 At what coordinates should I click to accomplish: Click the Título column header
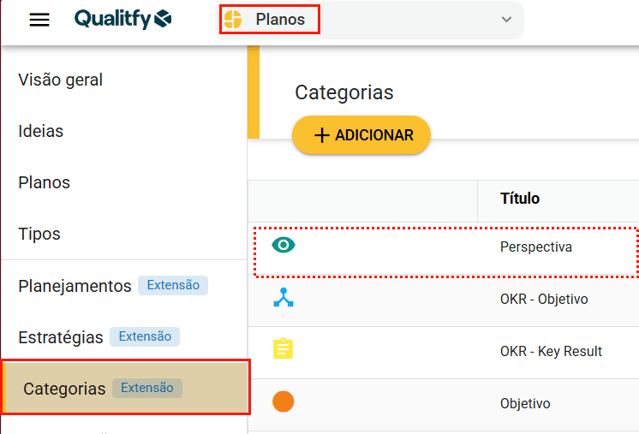click(520, 199)
